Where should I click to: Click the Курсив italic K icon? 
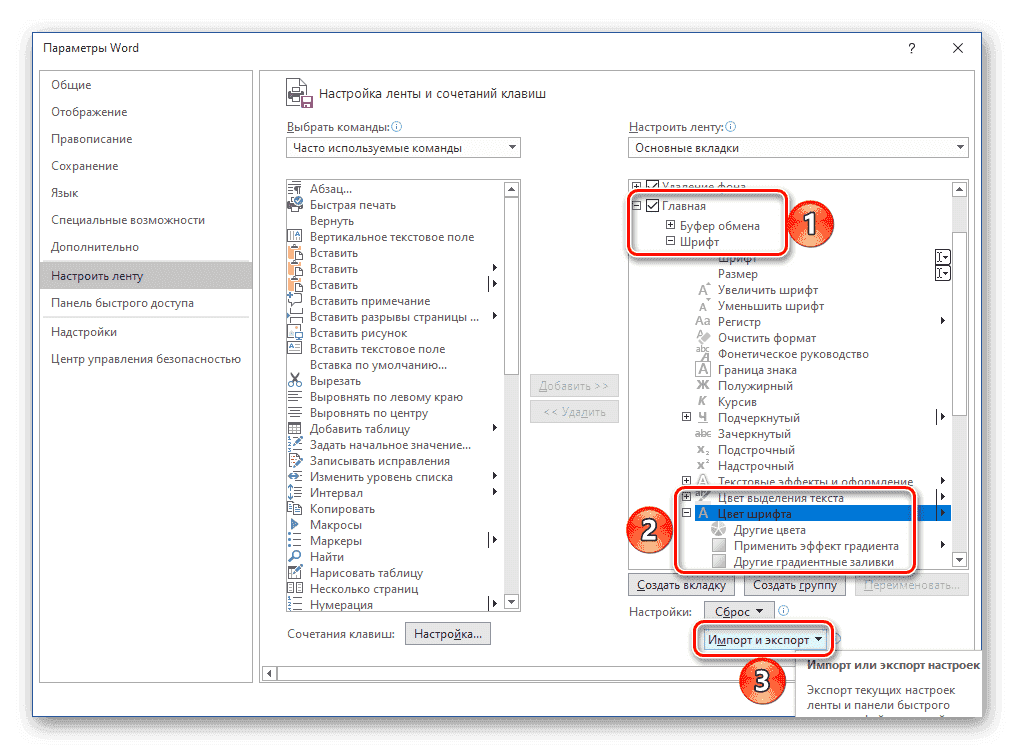[703, 402]
